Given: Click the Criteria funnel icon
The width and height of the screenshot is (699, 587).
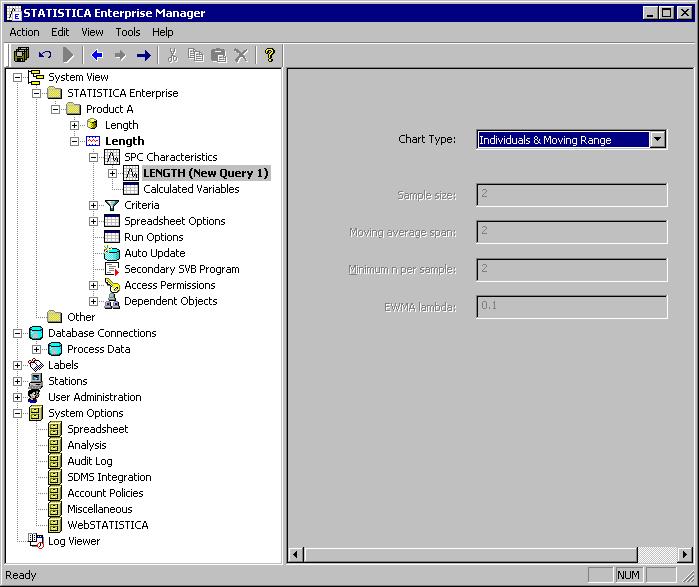Looking at the screenshot, I should point(112,205).
